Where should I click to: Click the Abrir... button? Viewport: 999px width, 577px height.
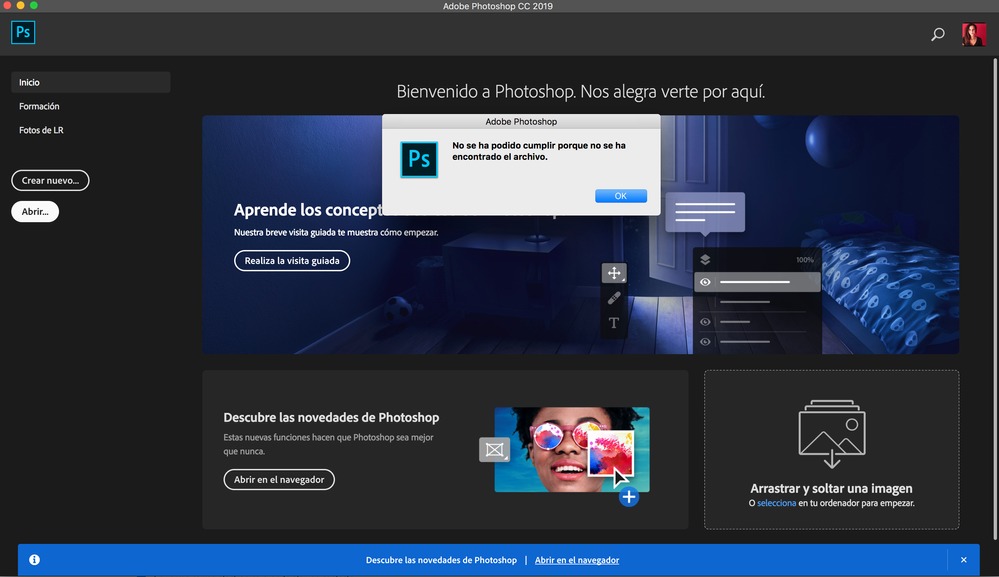(x=35, y=211)
